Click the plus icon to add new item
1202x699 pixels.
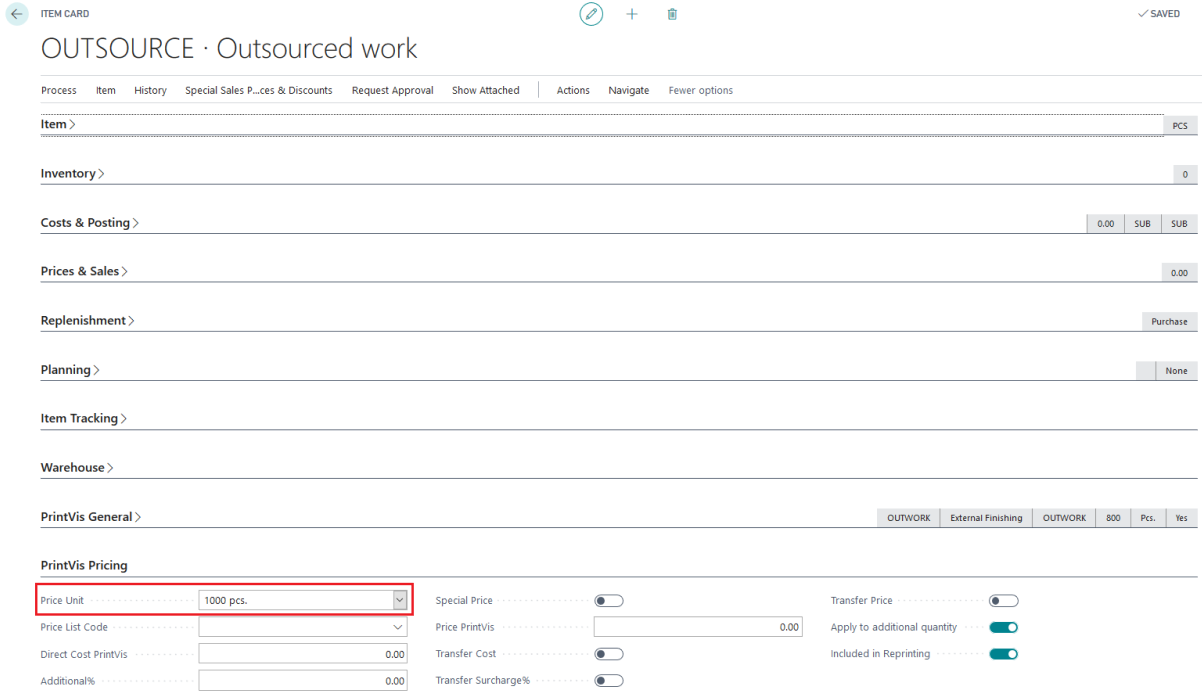click(x=632, y=14)
